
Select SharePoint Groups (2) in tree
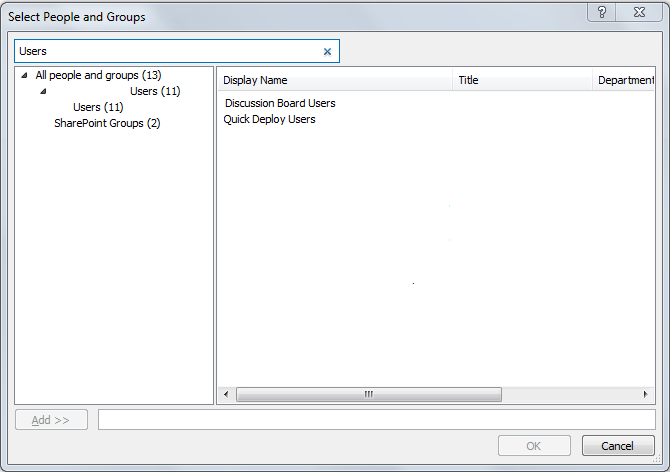(x=107, y=123)
